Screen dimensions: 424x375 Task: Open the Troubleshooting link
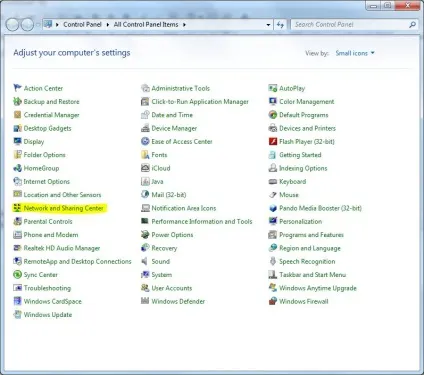pos(47,288)
